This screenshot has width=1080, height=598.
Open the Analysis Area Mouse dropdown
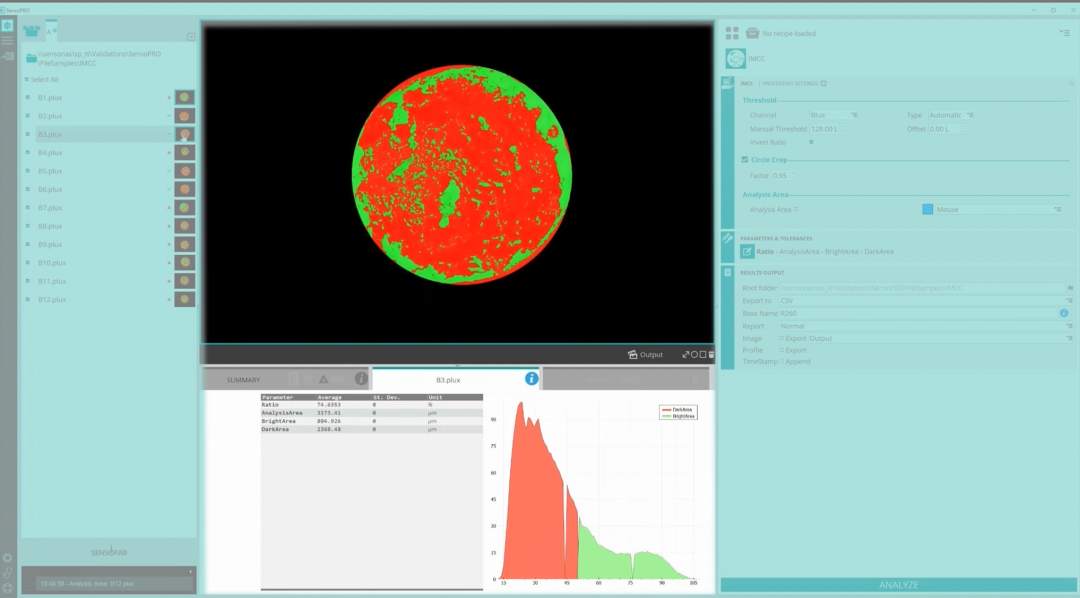point(998,209)
